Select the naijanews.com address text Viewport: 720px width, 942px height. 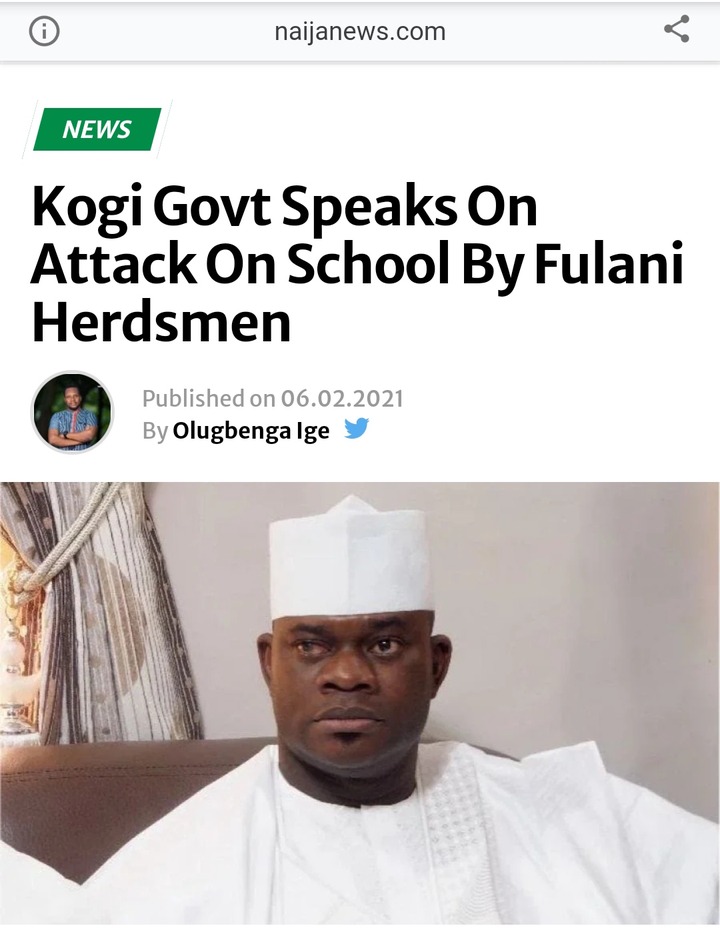(x=360, y=31)
